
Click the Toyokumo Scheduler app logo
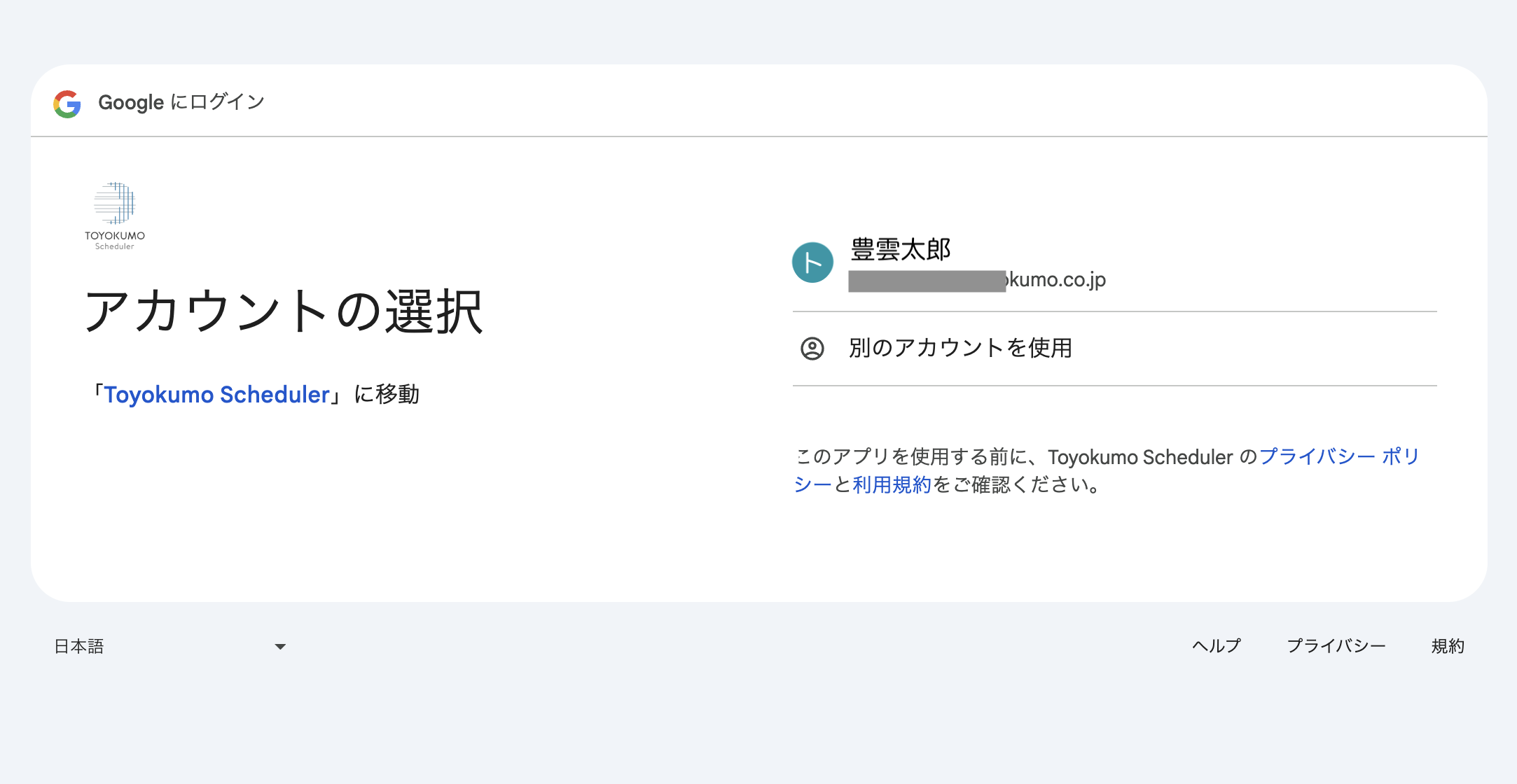coord(115,216)
